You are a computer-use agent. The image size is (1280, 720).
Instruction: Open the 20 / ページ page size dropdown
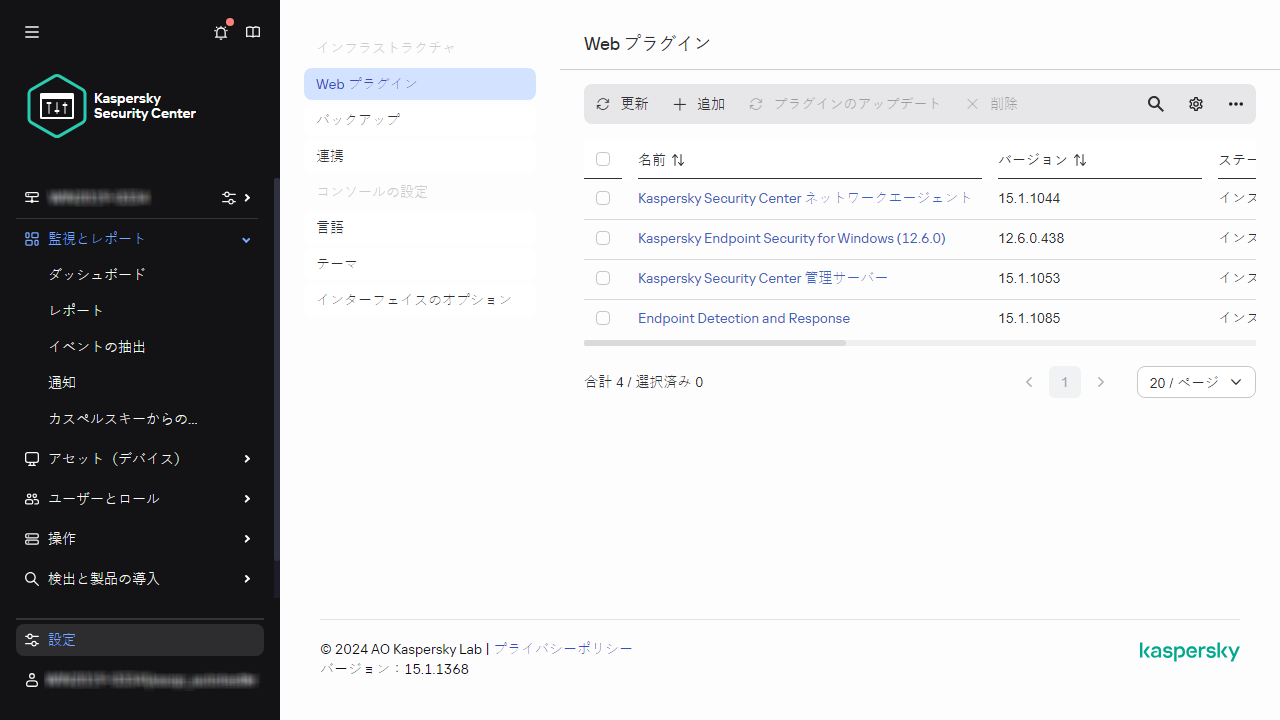tap(1196, 381)
